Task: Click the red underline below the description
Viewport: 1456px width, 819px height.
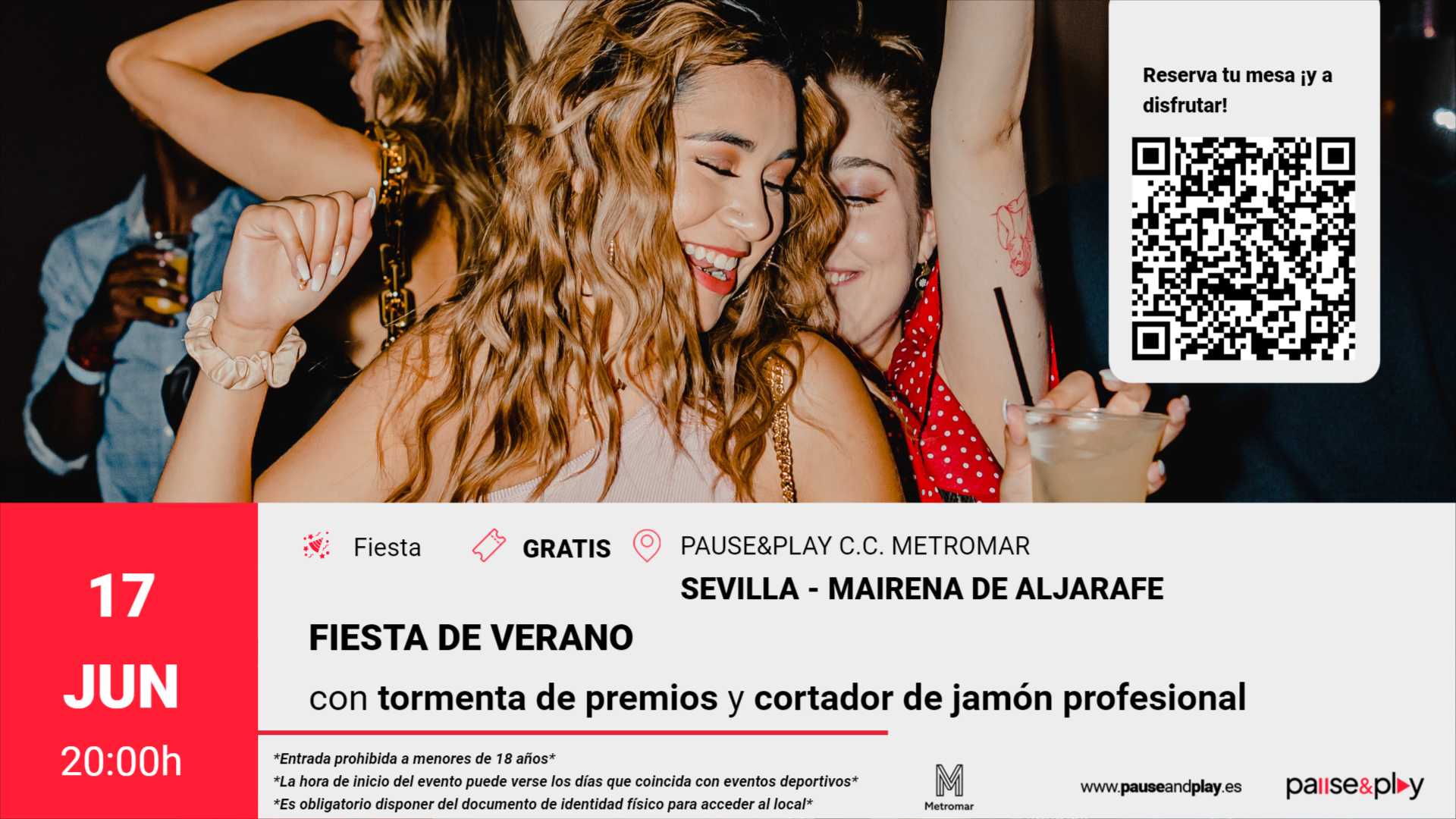Action: point(573,733)
